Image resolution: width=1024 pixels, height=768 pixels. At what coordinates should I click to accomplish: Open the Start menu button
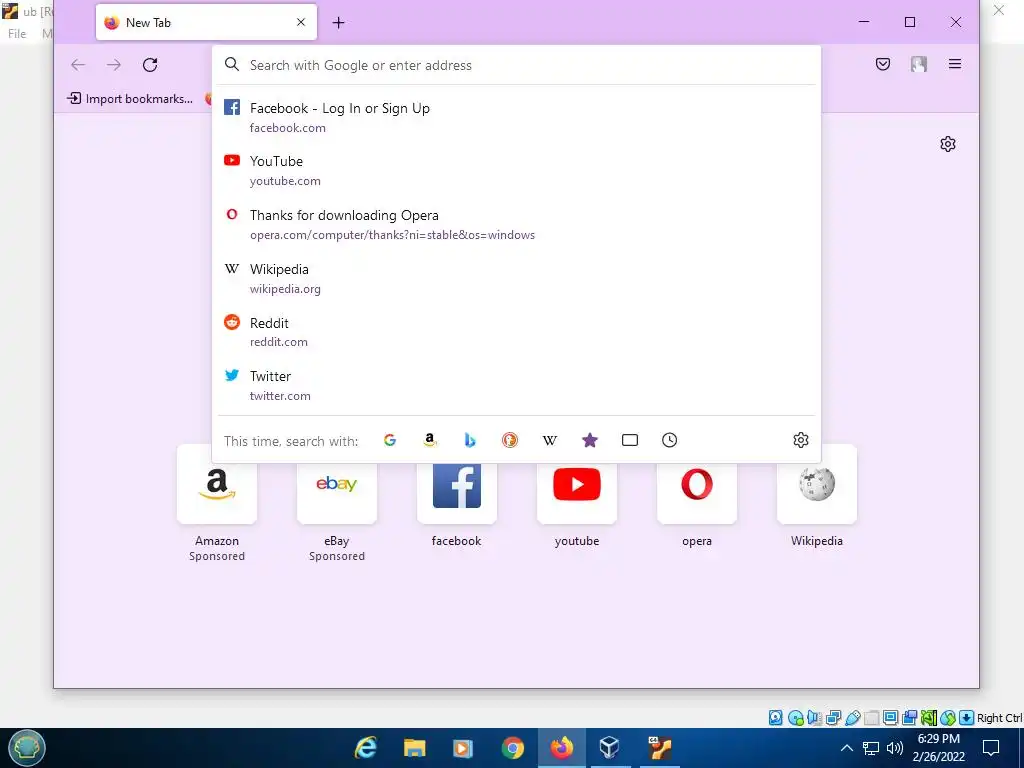coord(27,748)
